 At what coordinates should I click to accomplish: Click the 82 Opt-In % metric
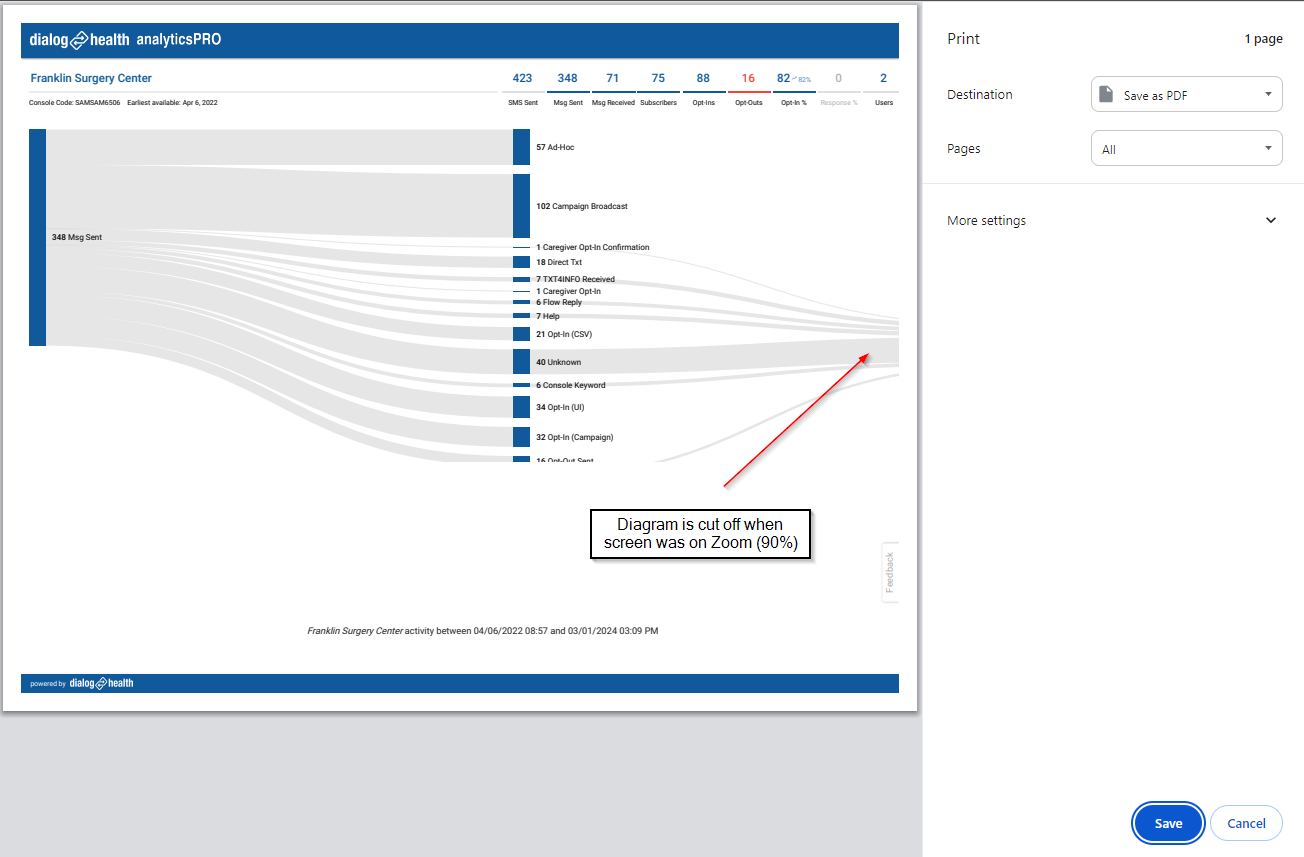(x=794, y=88)
